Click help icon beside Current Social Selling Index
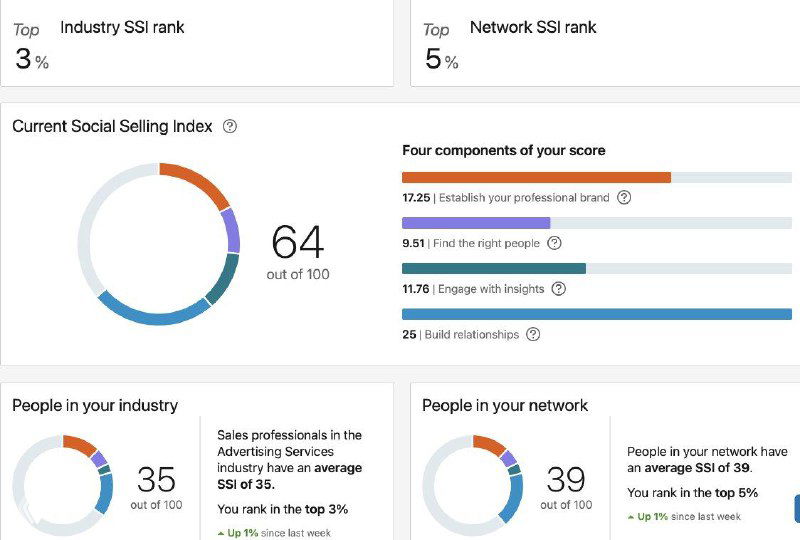 pyautogui.click(x=230, y=127)
